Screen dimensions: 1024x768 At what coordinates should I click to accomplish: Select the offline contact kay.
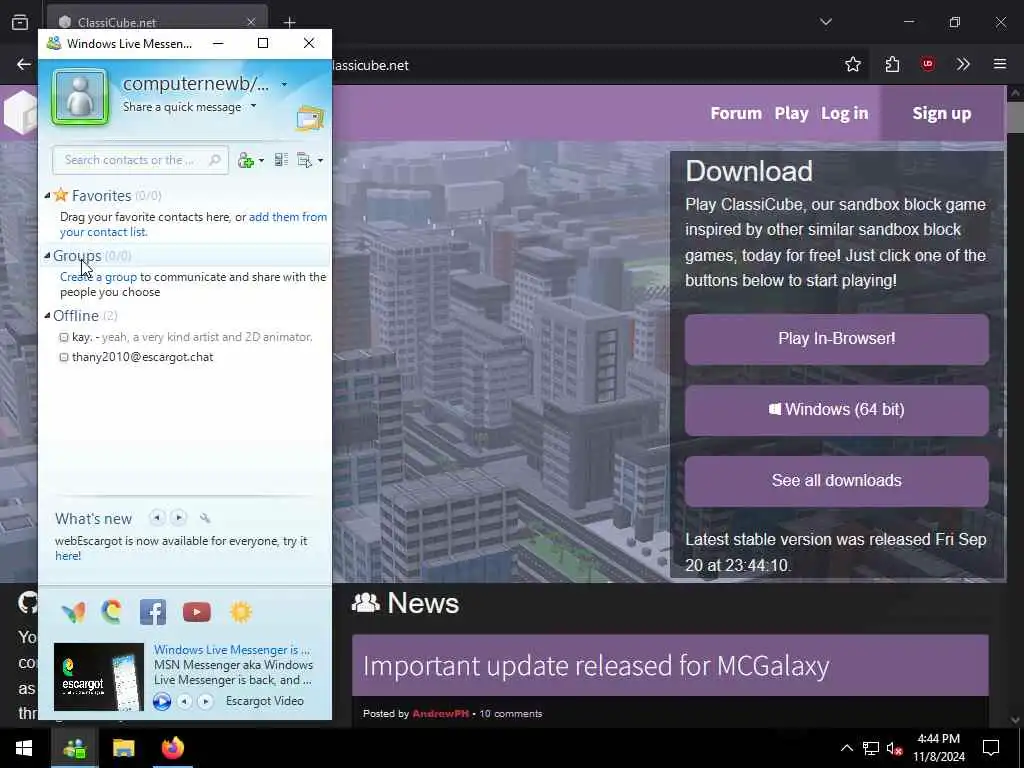pos(185,337)
